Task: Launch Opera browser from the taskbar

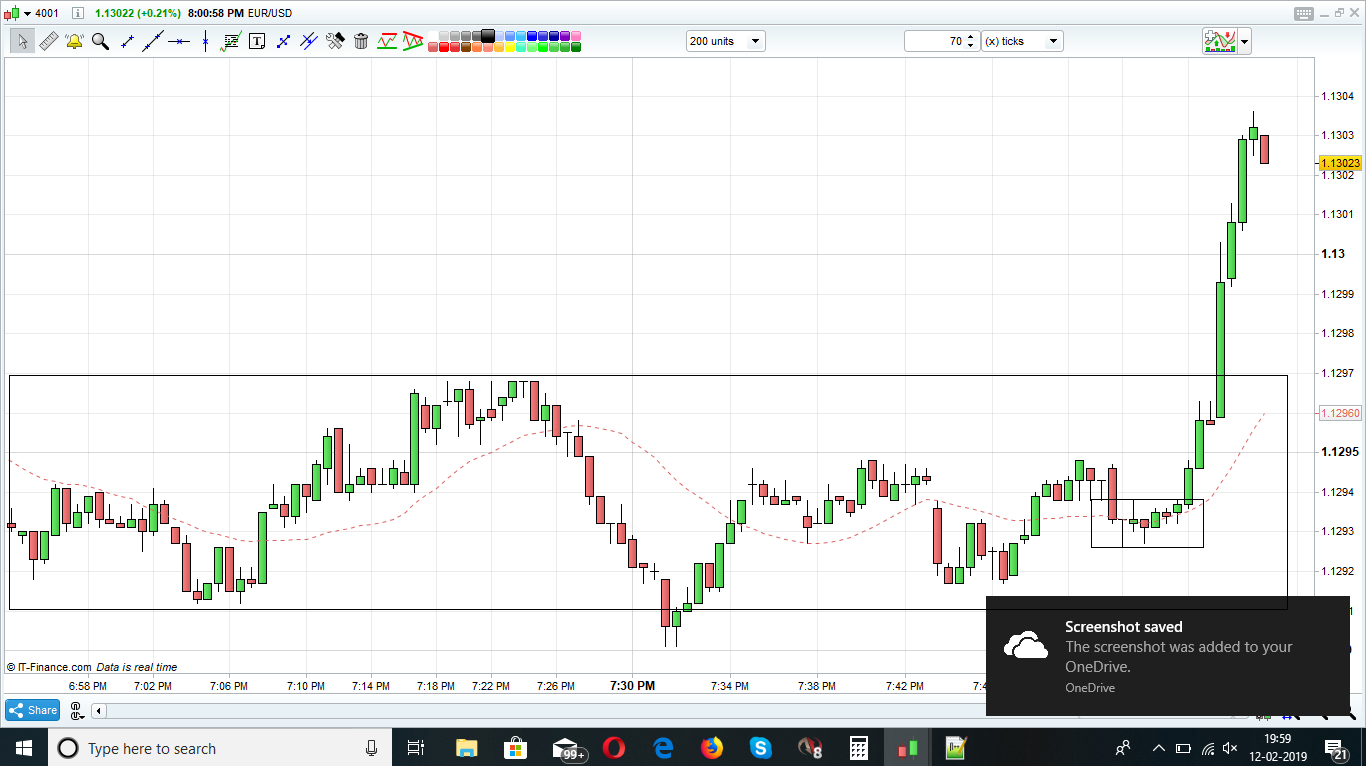Action: 614,748
